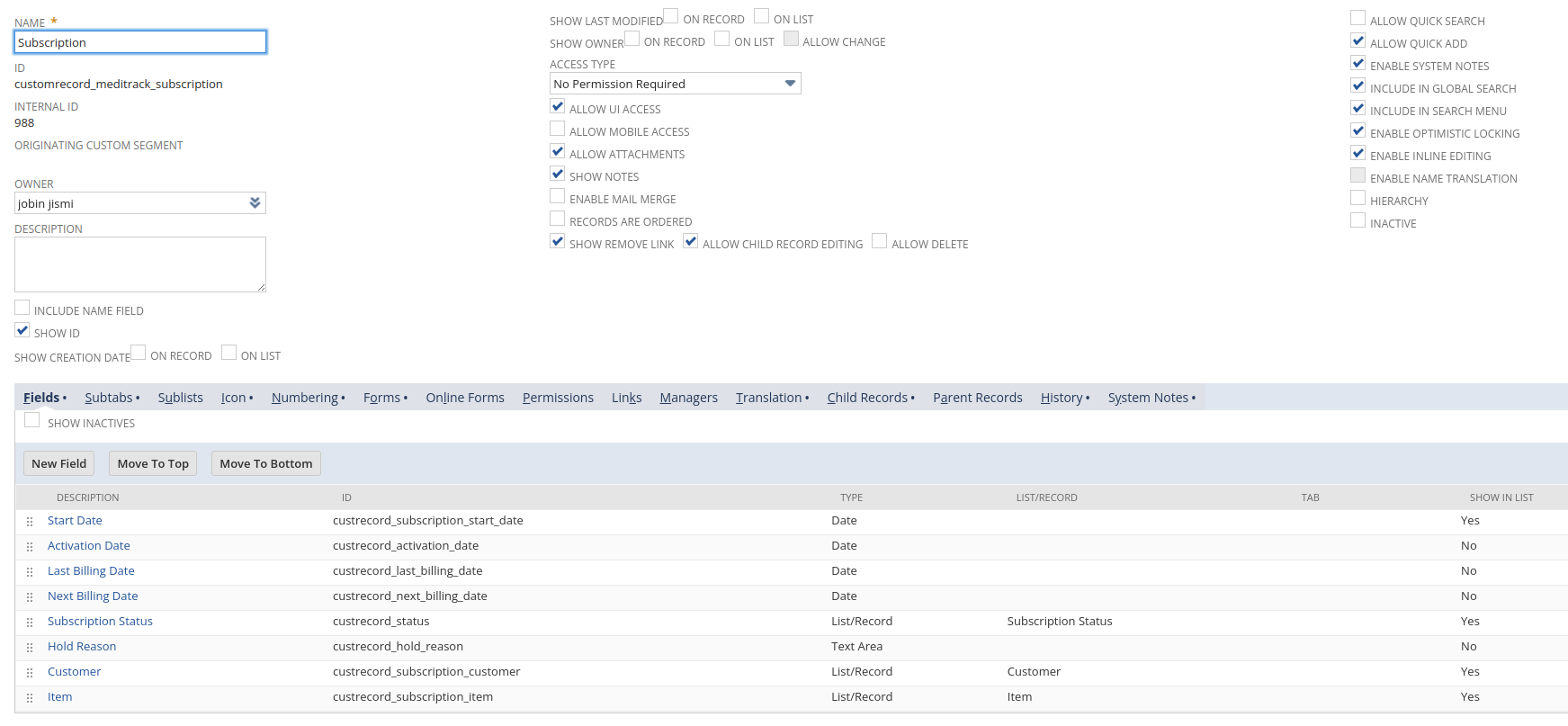Screen dimensions: 1568x726
Task: Click drag handle icon for Start Date row
Action: point(30,522)
